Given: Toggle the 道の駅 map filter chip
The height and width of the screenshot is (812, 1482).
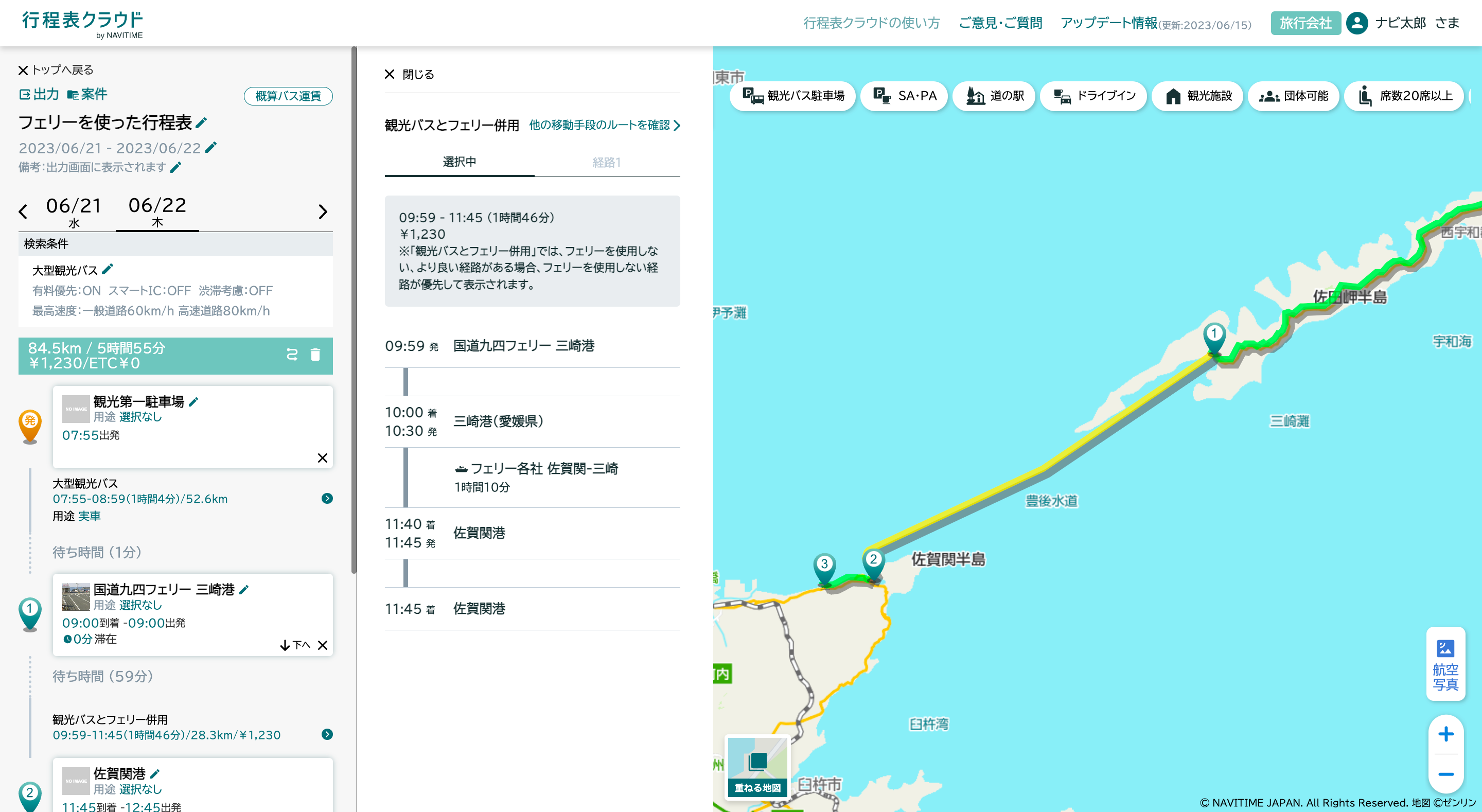Looking at the screenshot, I should (994, 96).
